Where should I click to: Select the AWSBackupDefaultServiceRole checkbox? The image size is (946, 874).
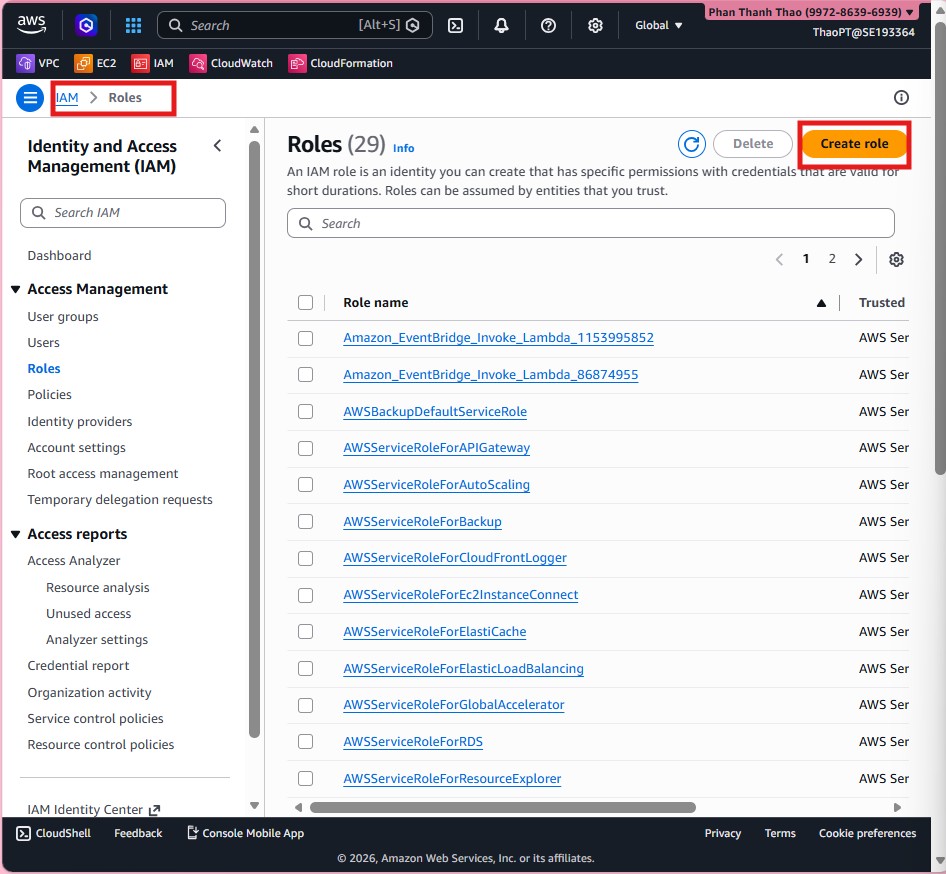[x=306, y=412]
